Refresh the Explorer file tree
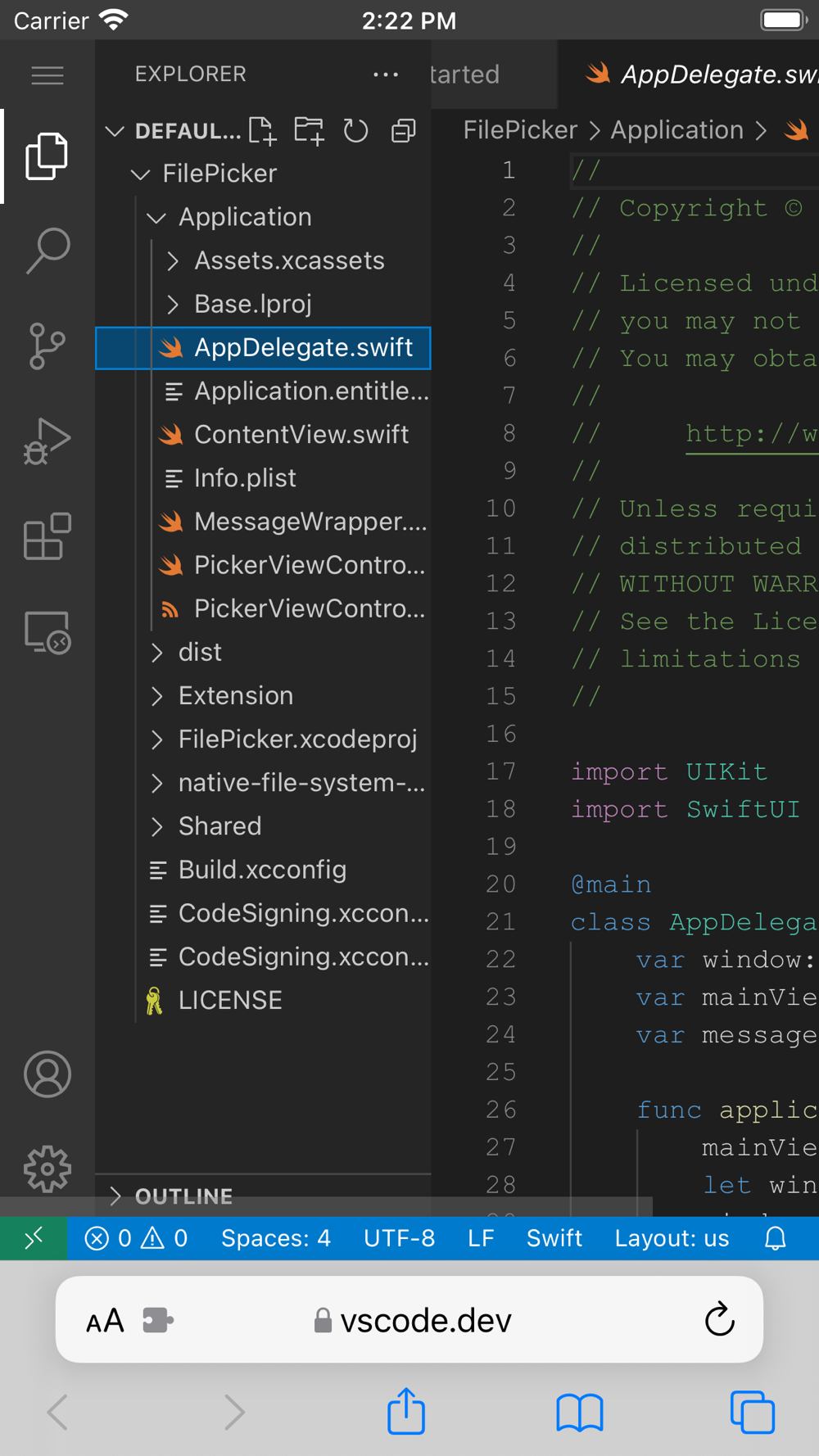819x1456 pixels. click(355, 131)
